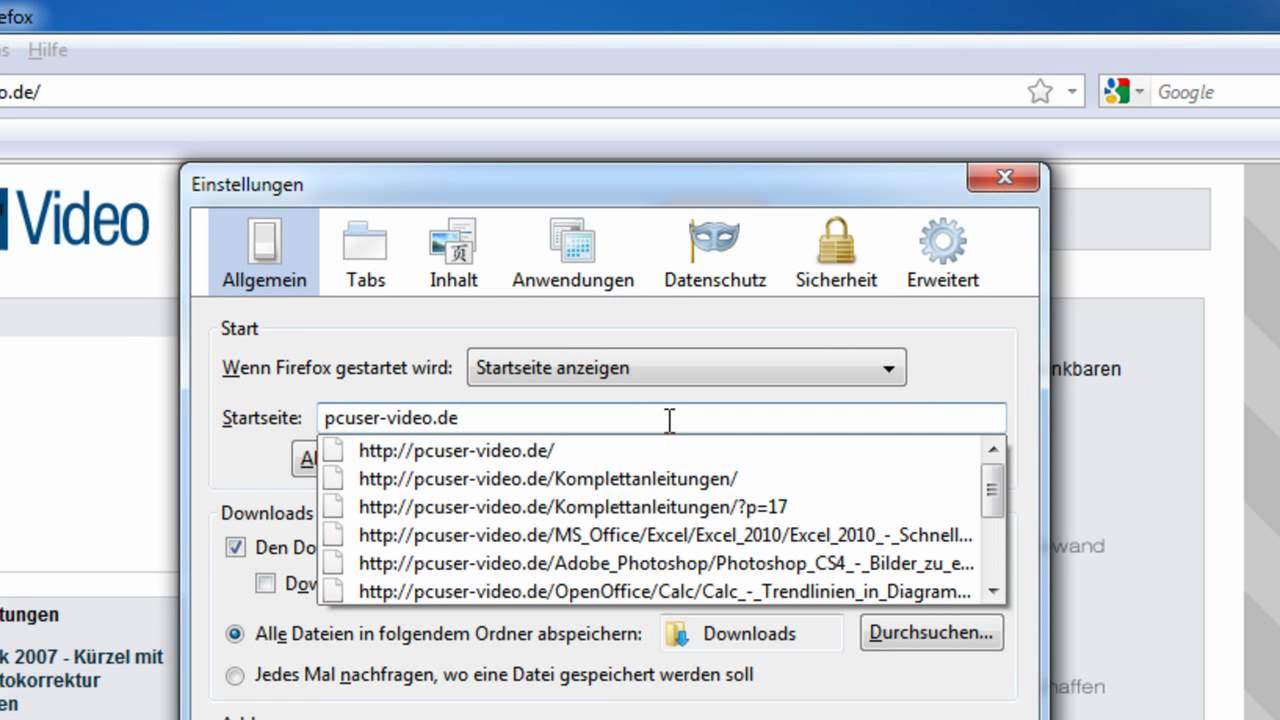Click the Startseite text field
This screenshot has height=720, width=1280.
tap(661, 418)
